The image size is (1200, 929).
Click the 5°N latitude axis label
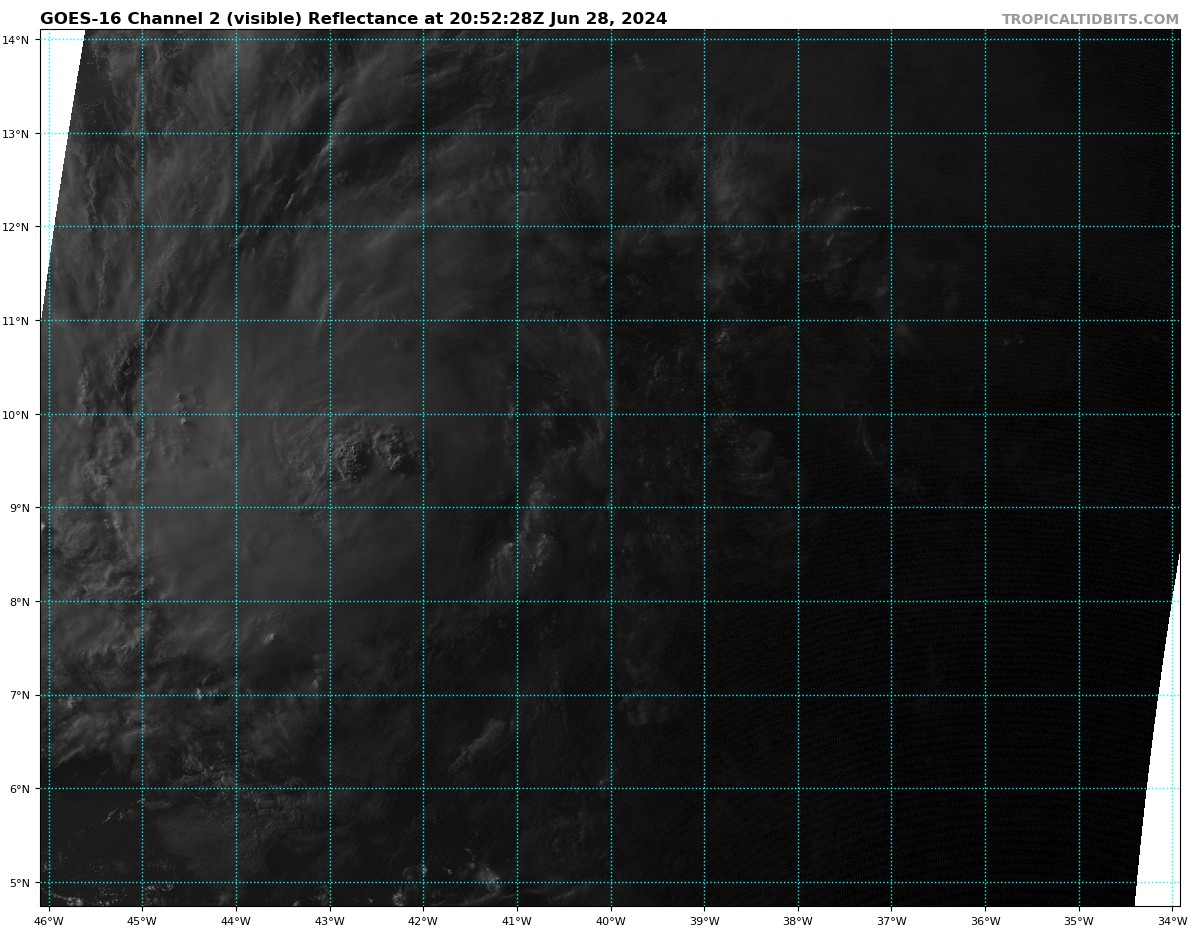(x=21, y=883)
